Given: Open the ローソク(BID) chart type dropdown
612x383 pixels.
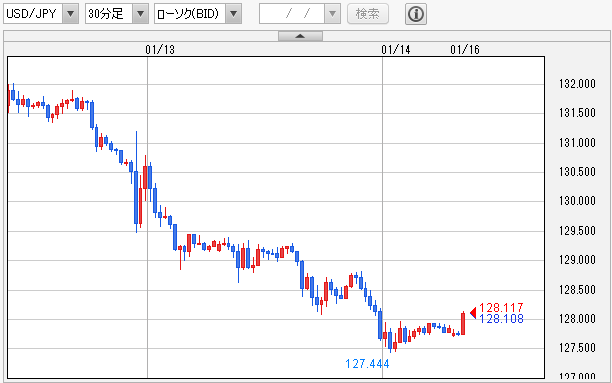Looking at the screenshot, I should coord(198,14).
